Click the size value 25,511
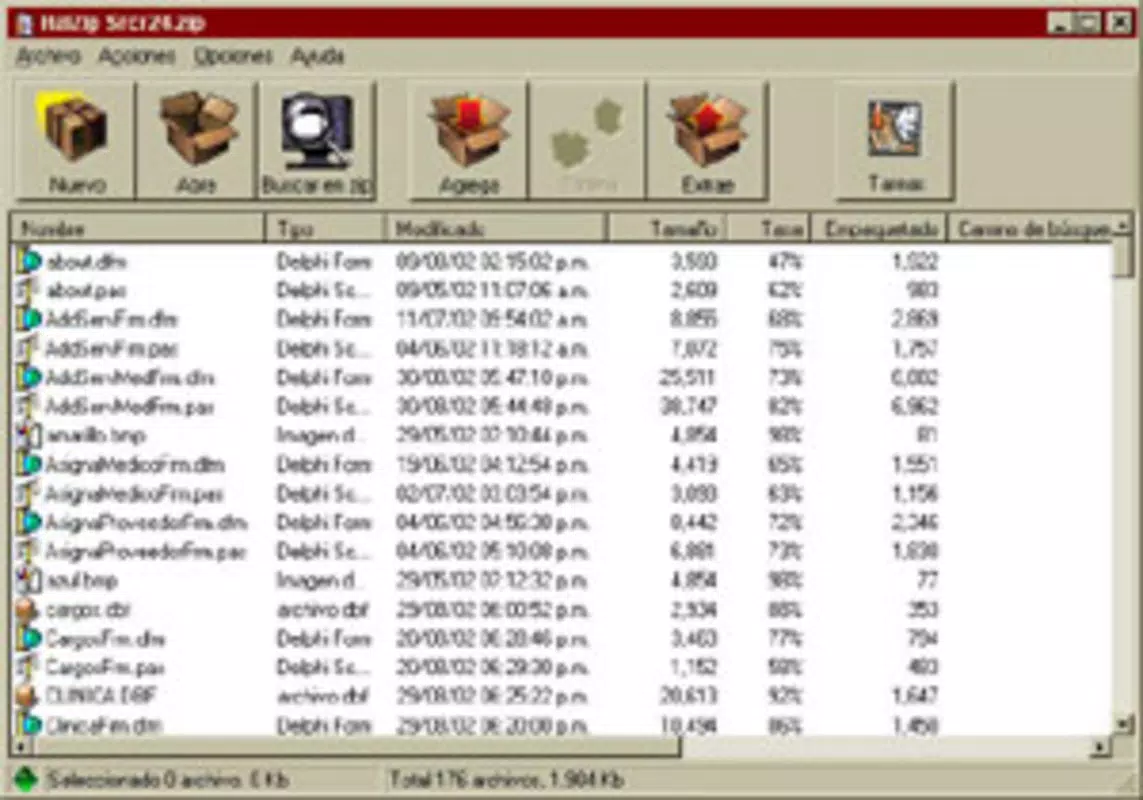The height and width of the screenshot is (800, 1143). coord(688,378)
